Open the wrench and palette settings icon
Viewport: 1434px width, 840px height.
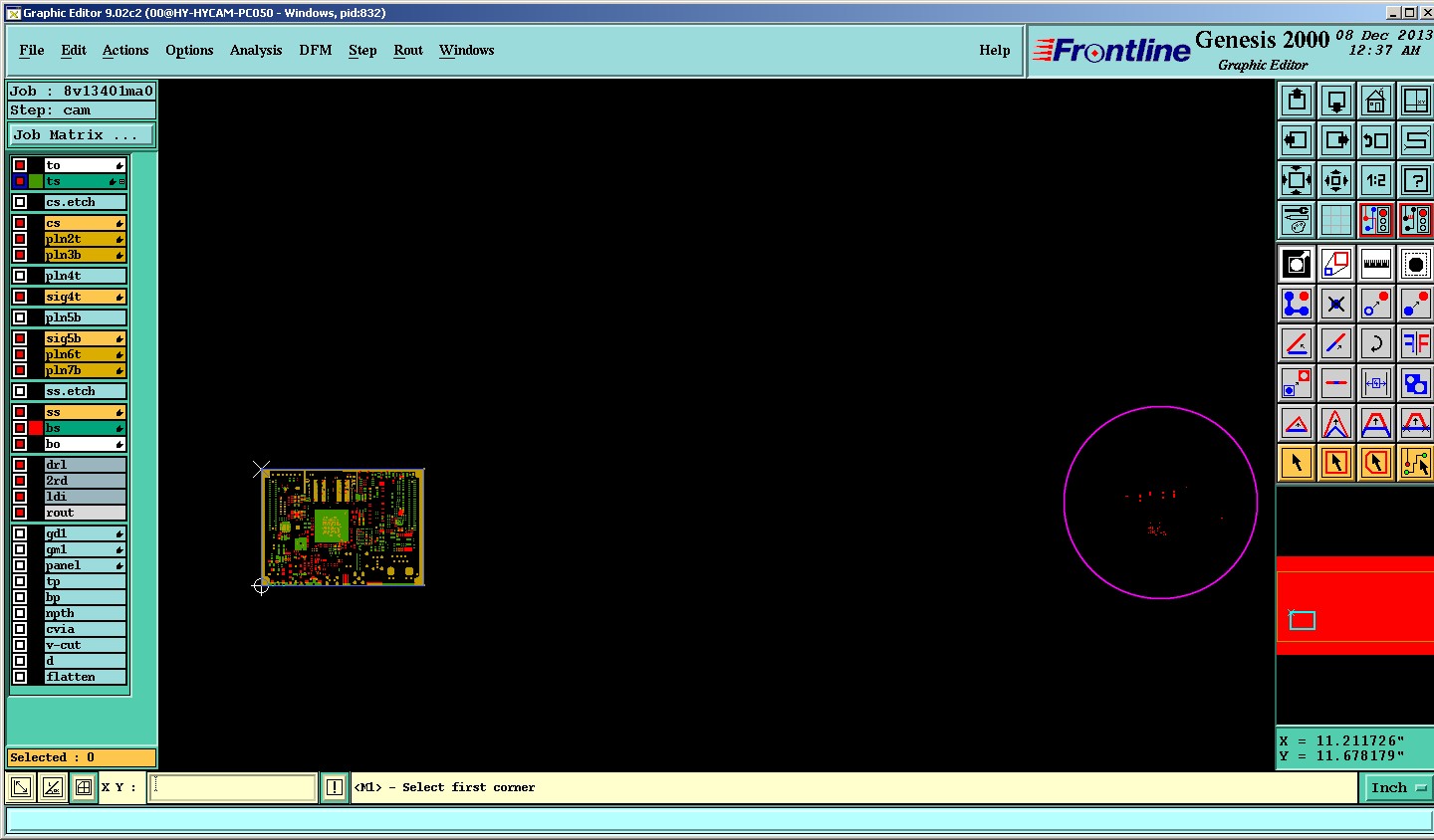coord(1297,220)
